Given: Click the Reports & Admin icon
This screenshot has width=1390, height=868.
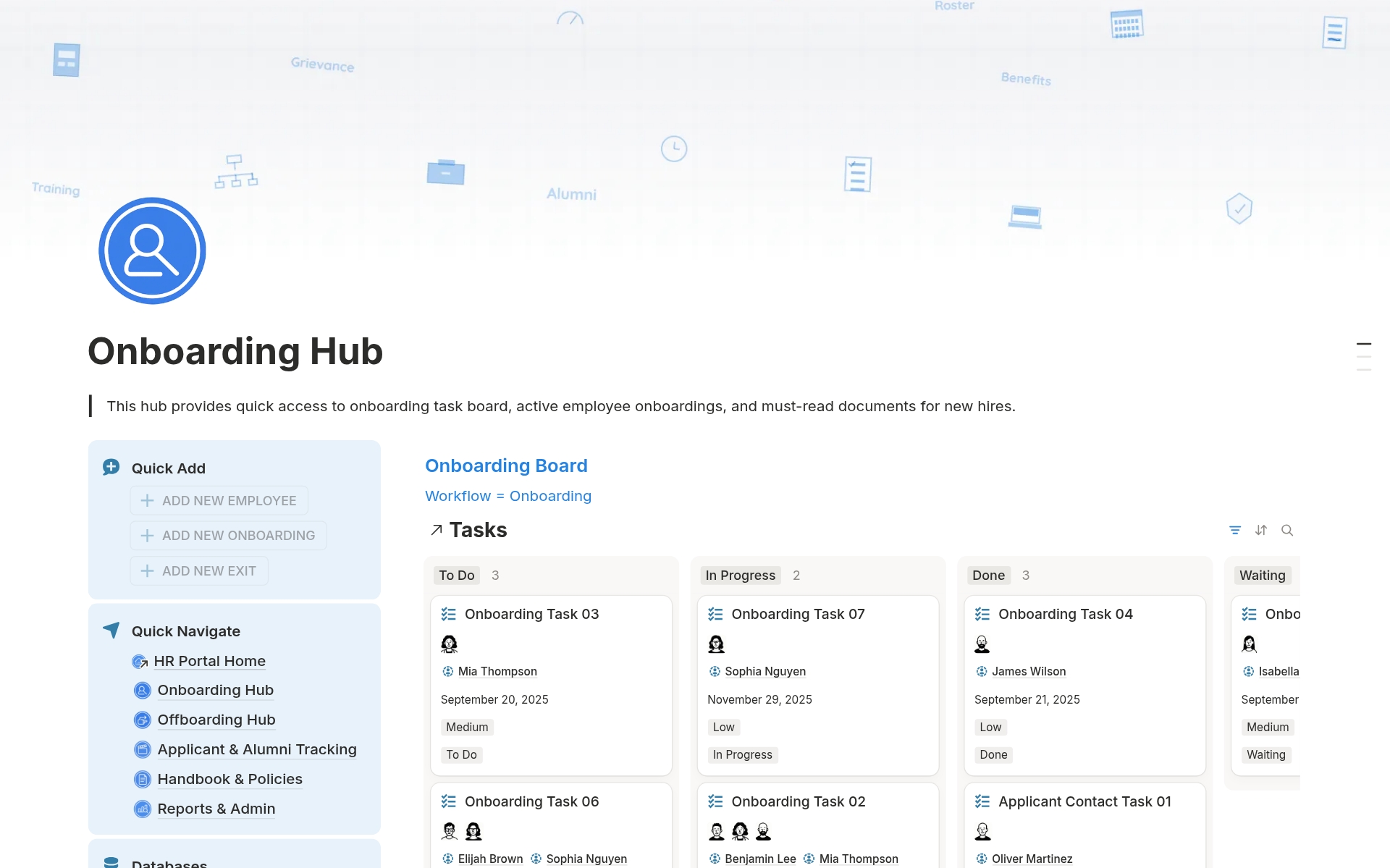Looking at the screenshot, I should (x=143, y=809).
